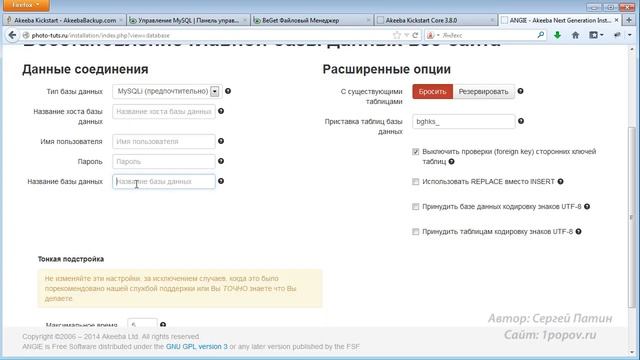Viewport: 640px width, 360px height.
Task: Show help for Максимальное время
Action: (163, 324)
